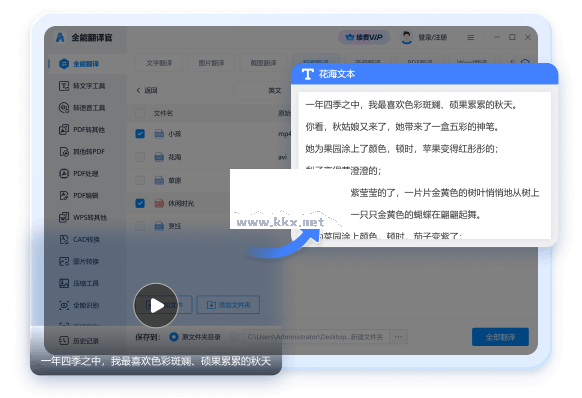Viewport: 582px width, 398px height.
Task: Open the hamburger menu
Action: pos(470,37)
